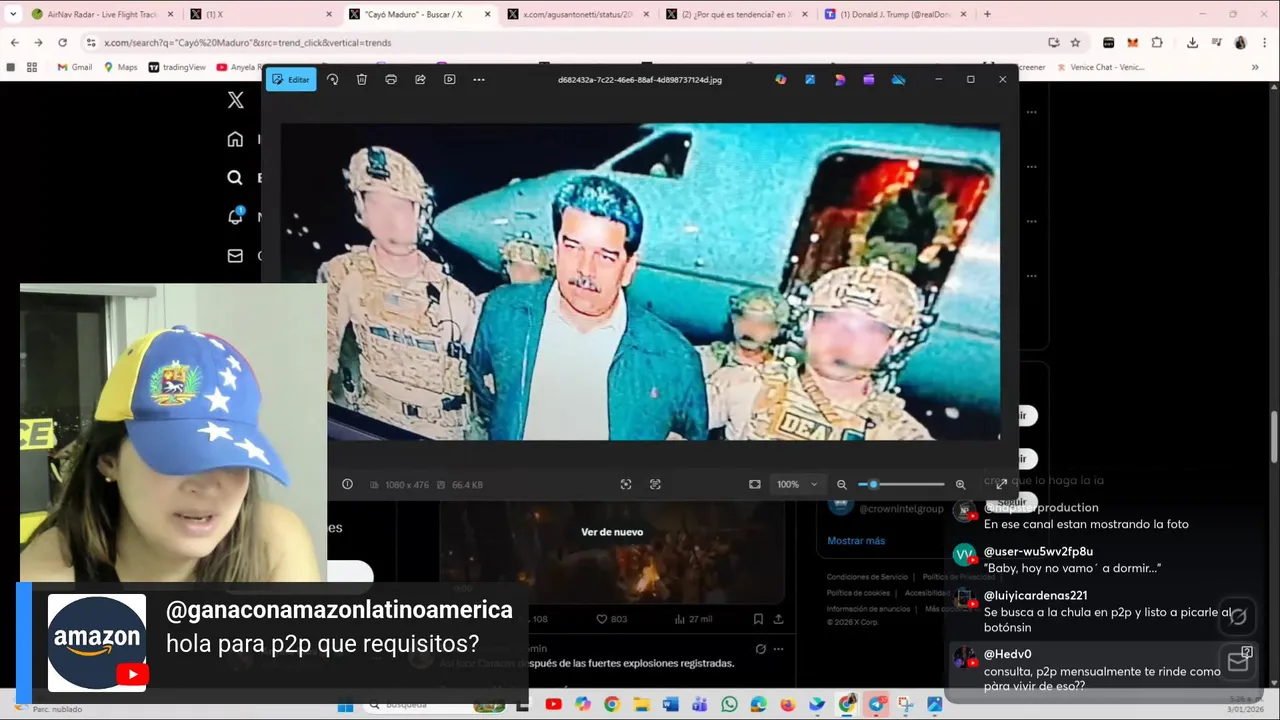Go back in the browser
1280x720 pixels.
14,43
